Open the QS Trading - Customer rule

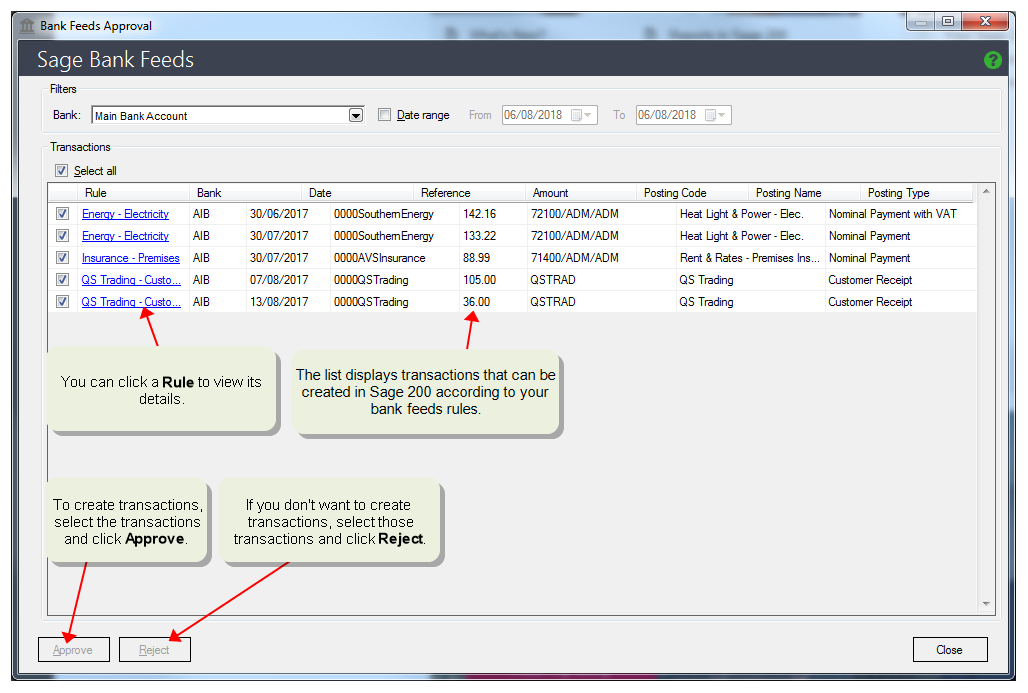pyautogui.click(x=130, y=279)
